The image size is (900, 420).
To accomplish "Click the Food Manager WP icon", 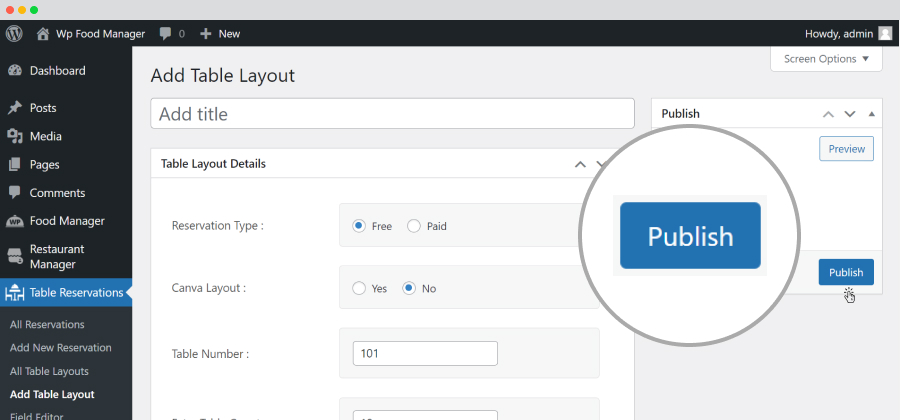I will coord(15,221).
